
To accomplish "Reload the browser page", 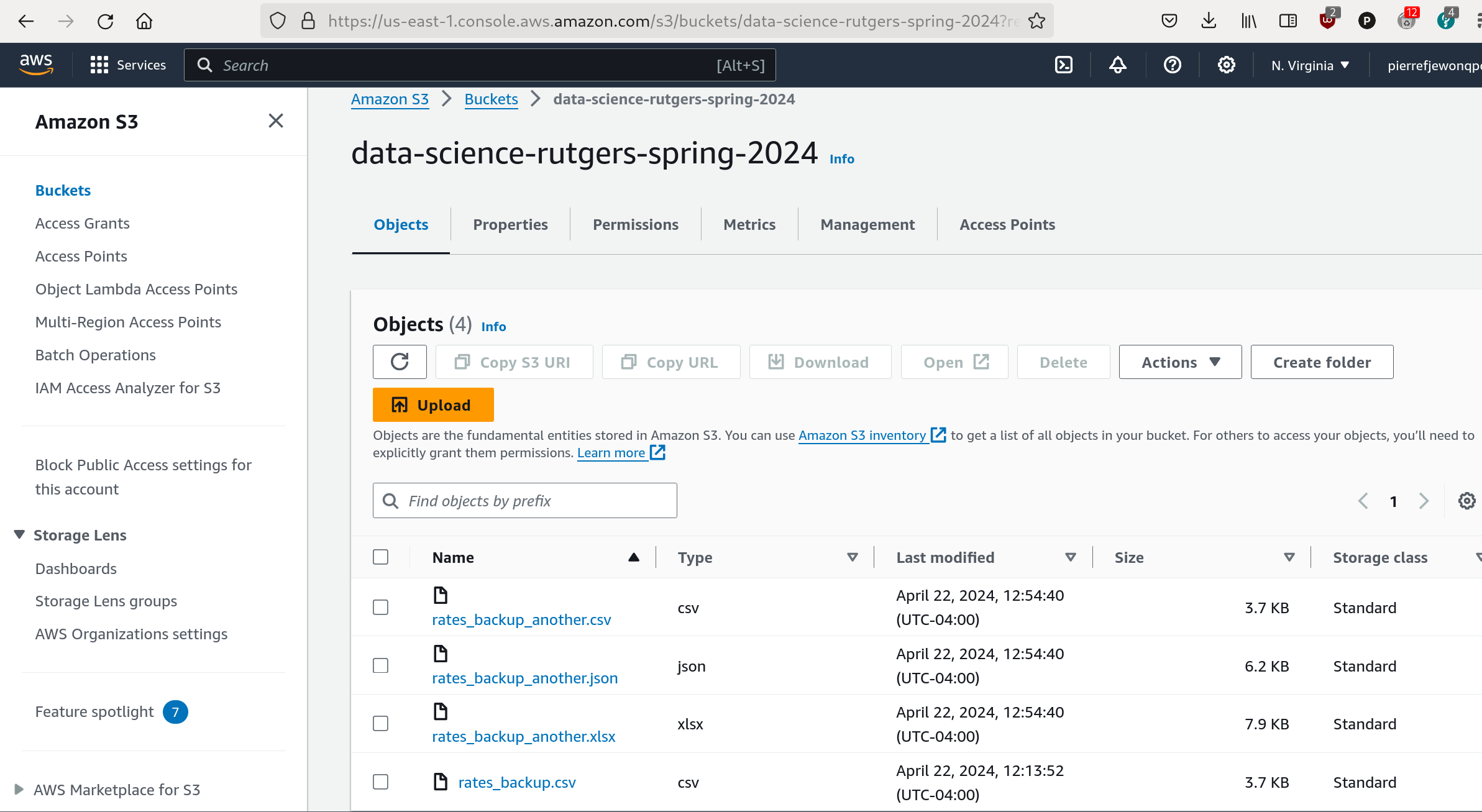I will [105, 21].
